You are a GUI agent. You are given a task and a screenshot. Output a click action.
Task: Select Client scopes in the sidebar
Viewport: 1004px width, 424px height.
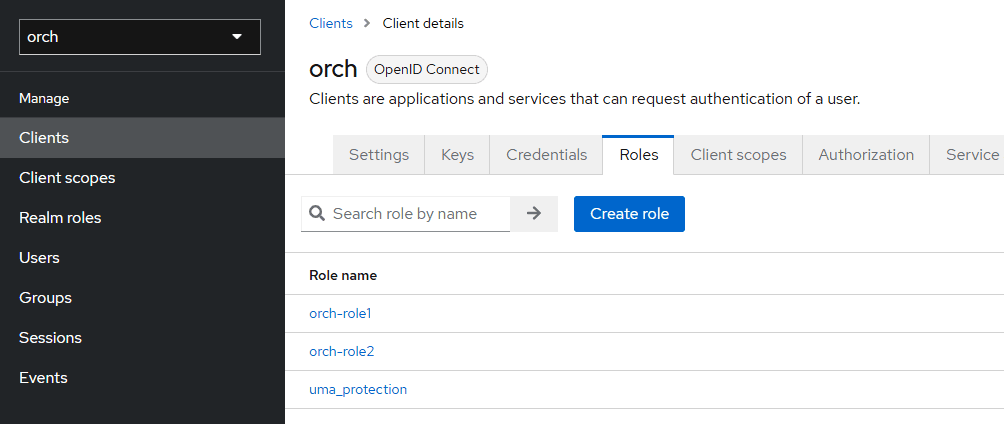[x=67, y=178]
